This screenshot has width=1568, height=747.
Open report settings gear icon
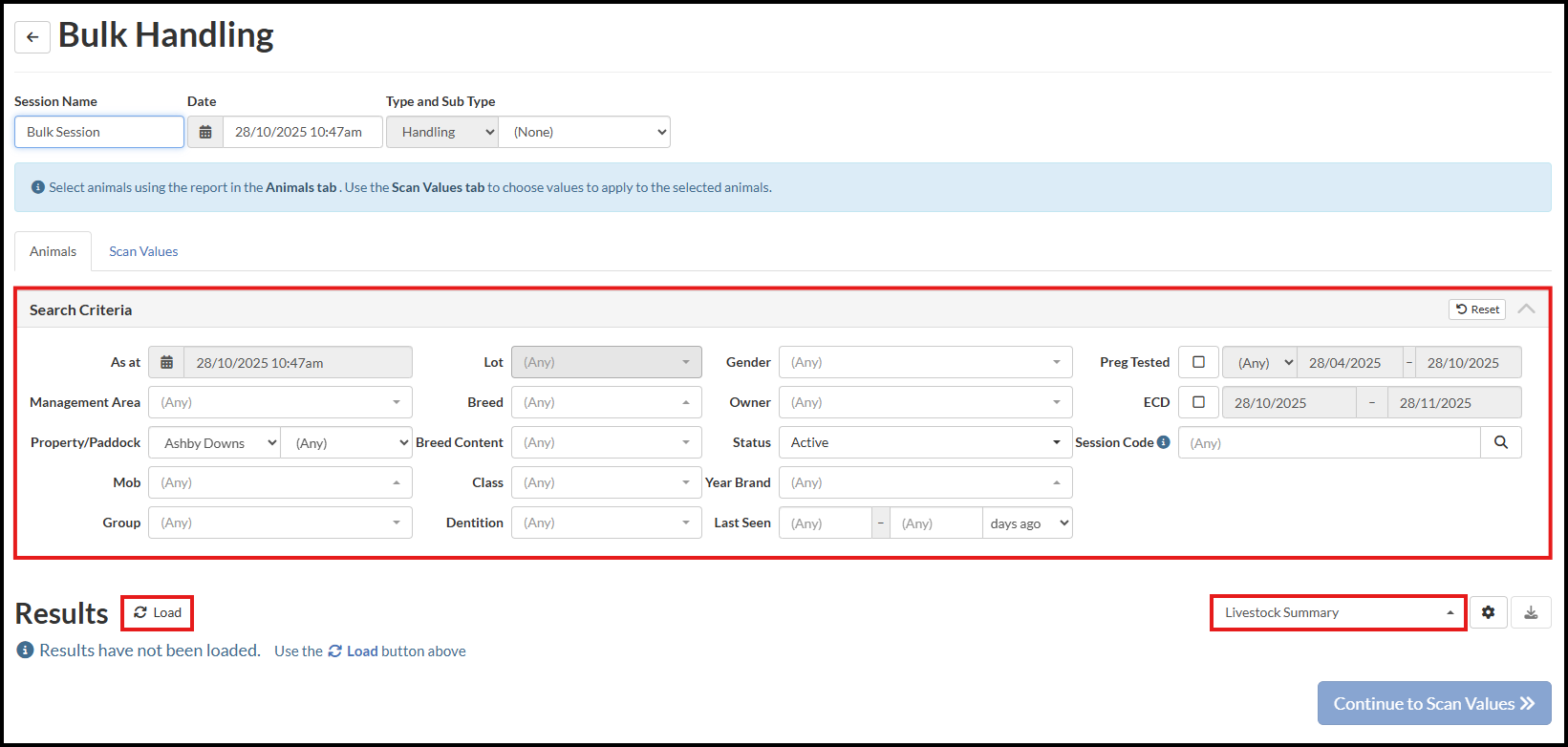point(1488,612)
